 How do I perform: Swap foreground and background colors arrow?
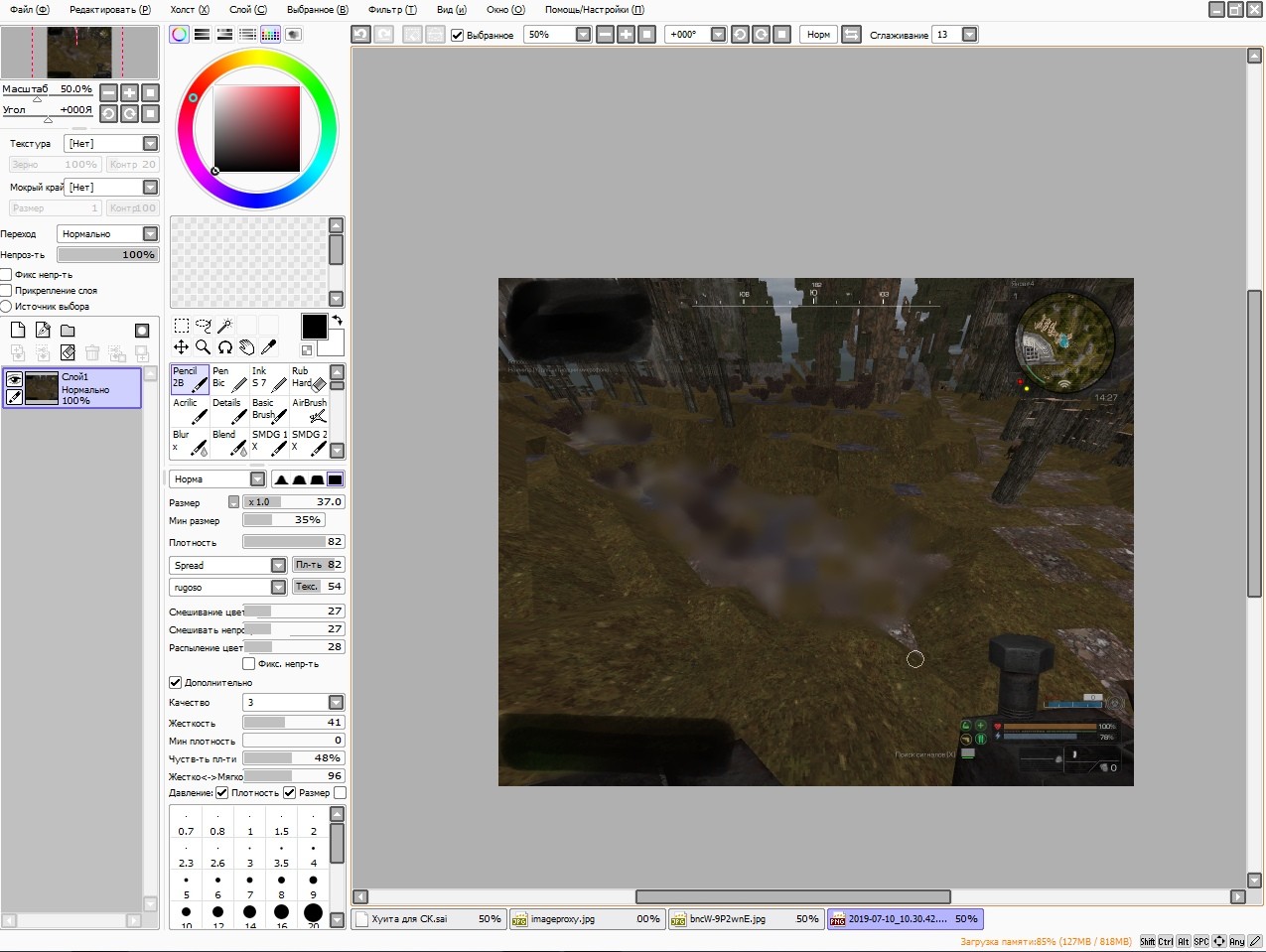[x=337, y=320]
